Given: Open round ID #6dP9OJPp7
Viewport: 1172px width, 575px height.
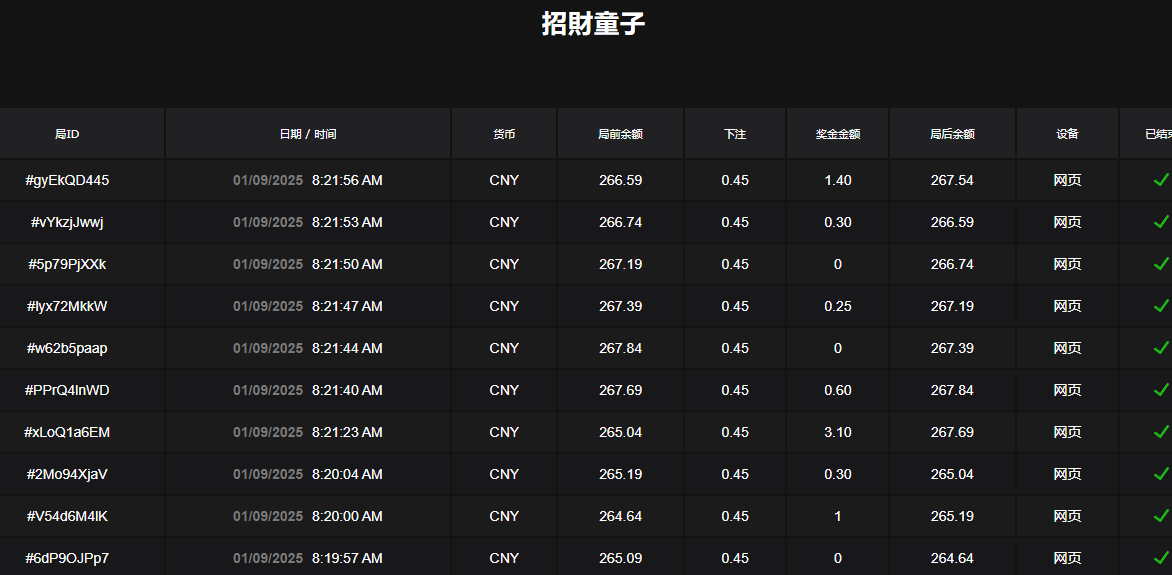Looking at the screenshot, I should (x=67, y=559).
